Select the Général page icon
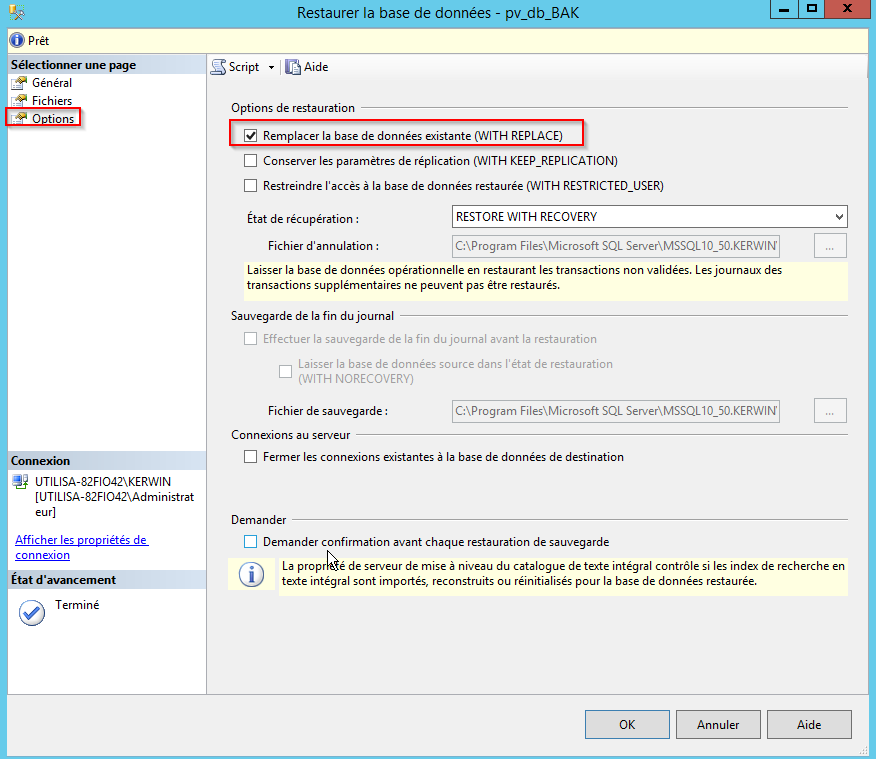This screenshot has height=759, width=876. [19, 84]
